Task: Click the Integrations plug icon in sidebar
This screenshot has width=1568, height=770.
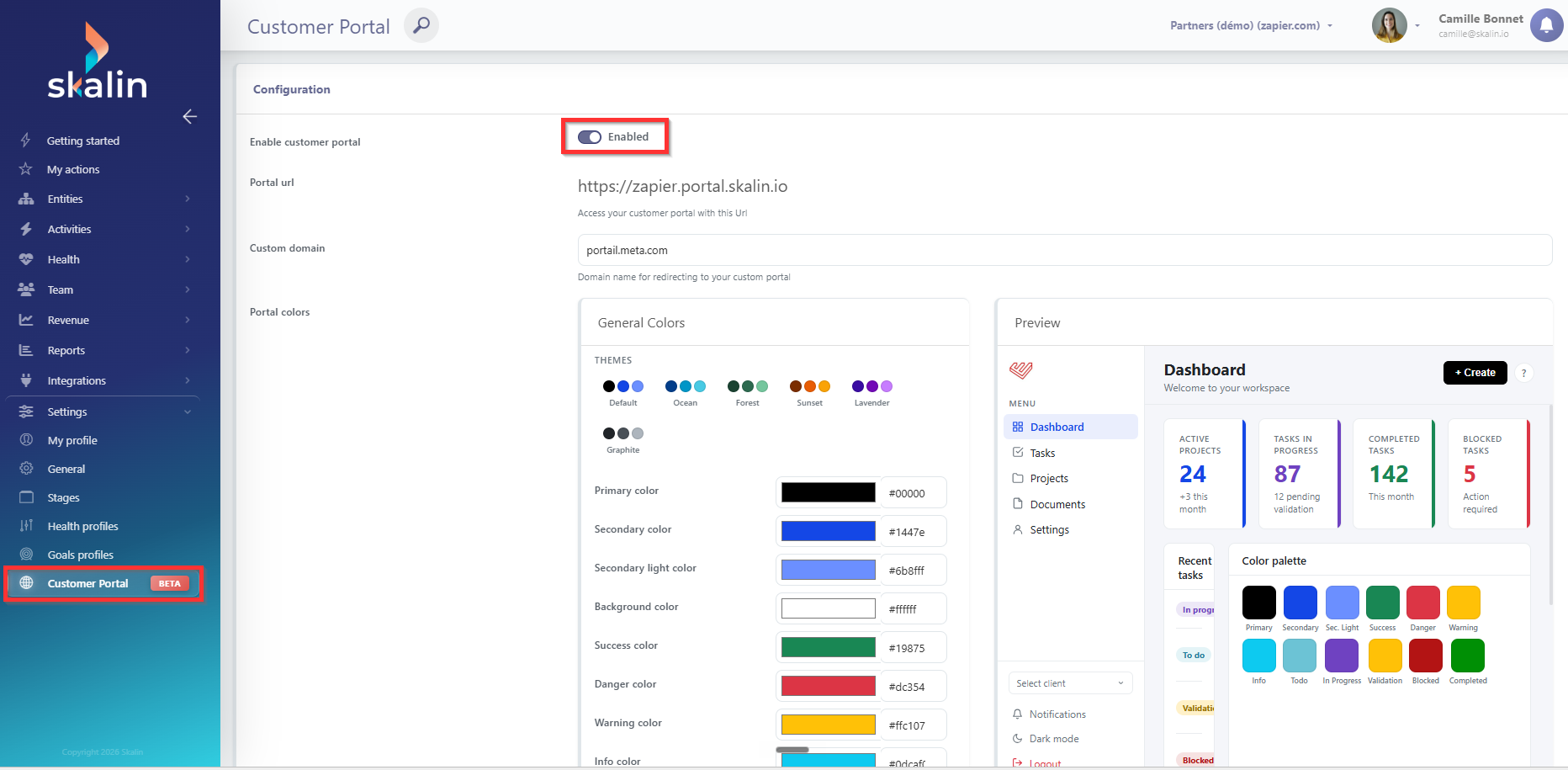Action: pyautogui.click(x=26, y=380)
